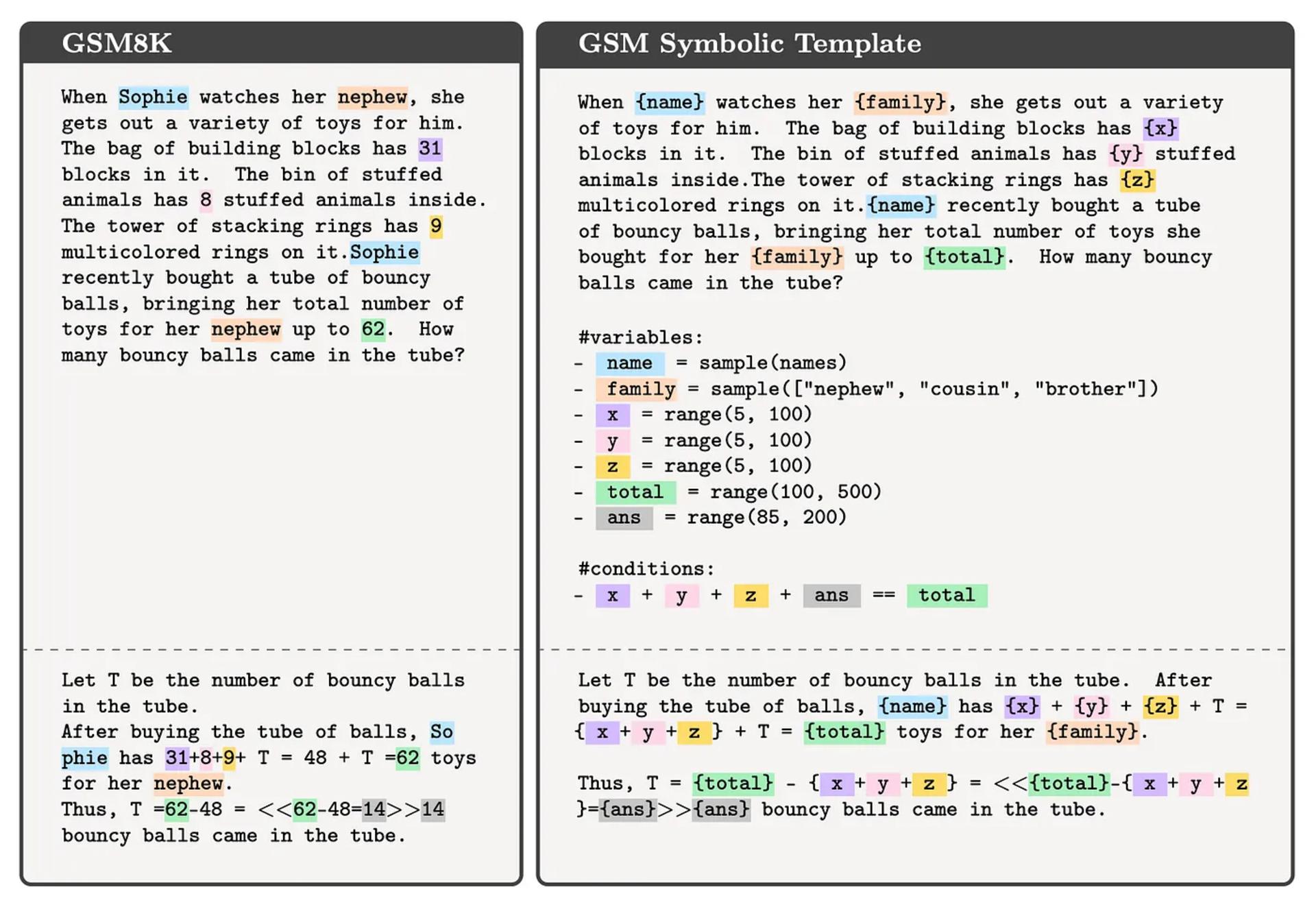Screen dimensions: 1316x907
Task: Click the {x} placeholder after blocks has
Action: tap(1160, 128)
